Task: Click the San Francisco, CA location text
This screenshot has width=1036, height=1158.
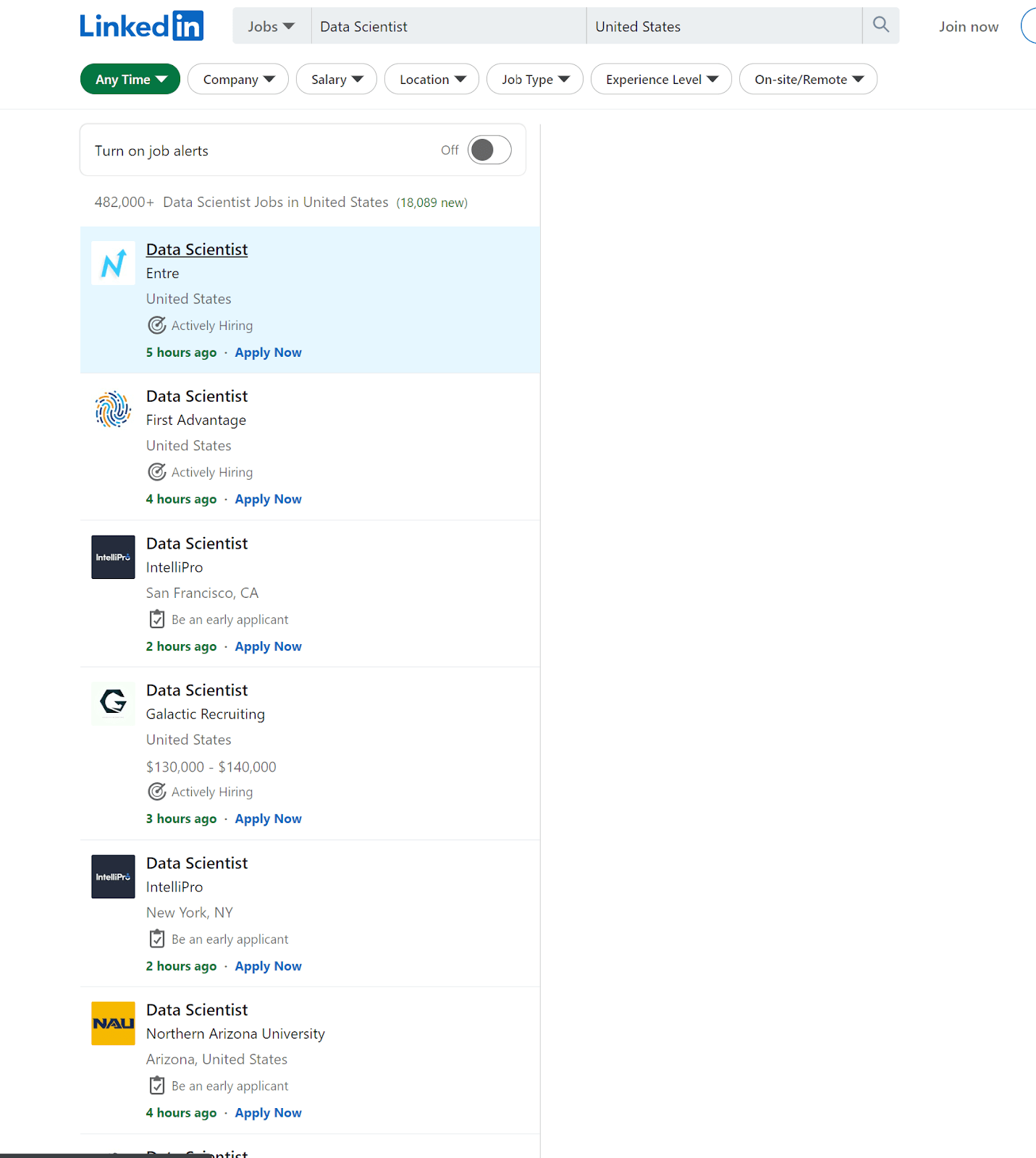Action: [x=202, y=593]
